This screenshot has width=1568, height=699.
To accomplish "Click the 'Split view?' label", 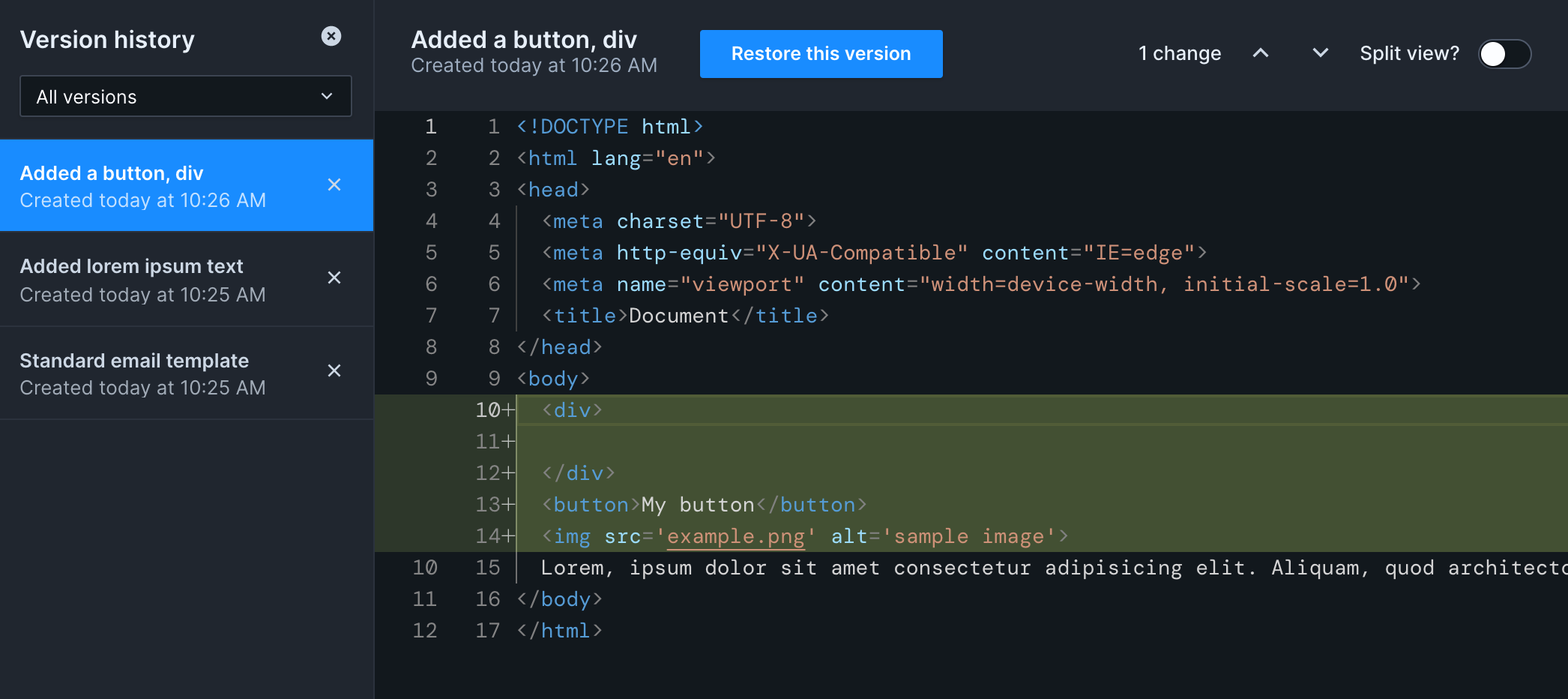I will point(1410,53).
